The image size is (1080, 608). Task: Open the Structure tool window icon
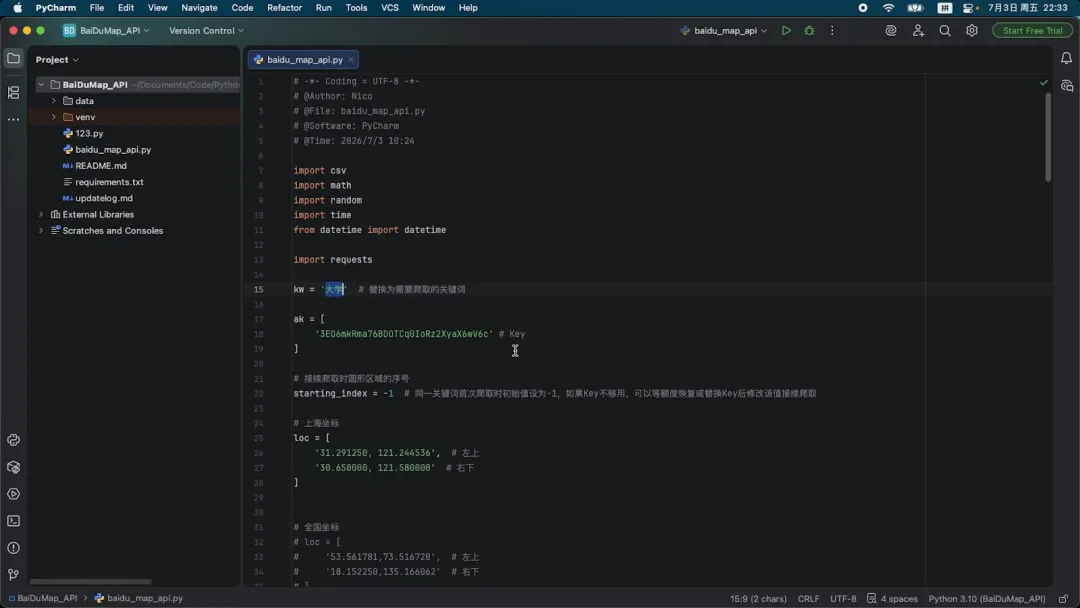(x=13, y=92)
